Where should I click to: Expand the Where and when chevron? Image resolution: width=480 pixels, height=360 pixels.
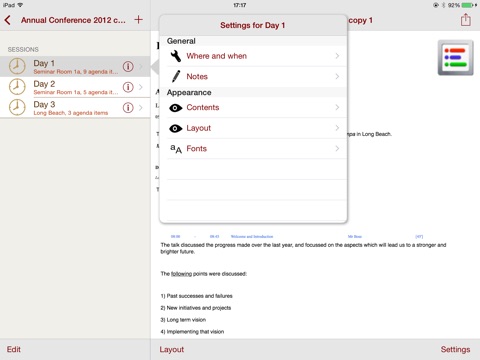click(x=337, y=56)
